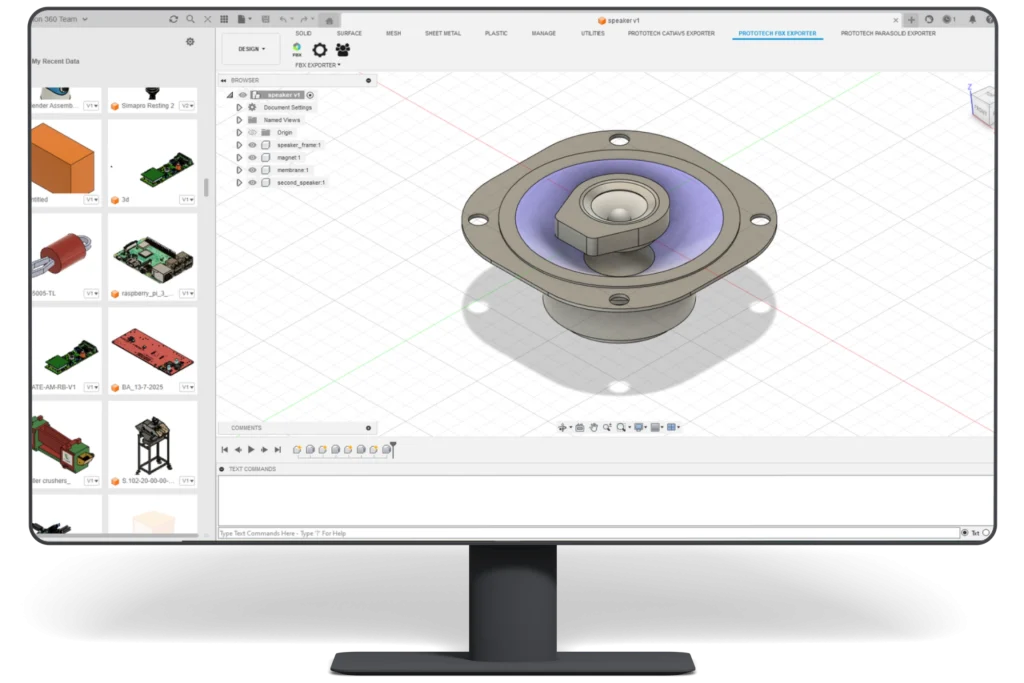This screenshot has width=1024, height=683.
Task: Click the Undo icon in the top toolbar
Action: (284, 18)
